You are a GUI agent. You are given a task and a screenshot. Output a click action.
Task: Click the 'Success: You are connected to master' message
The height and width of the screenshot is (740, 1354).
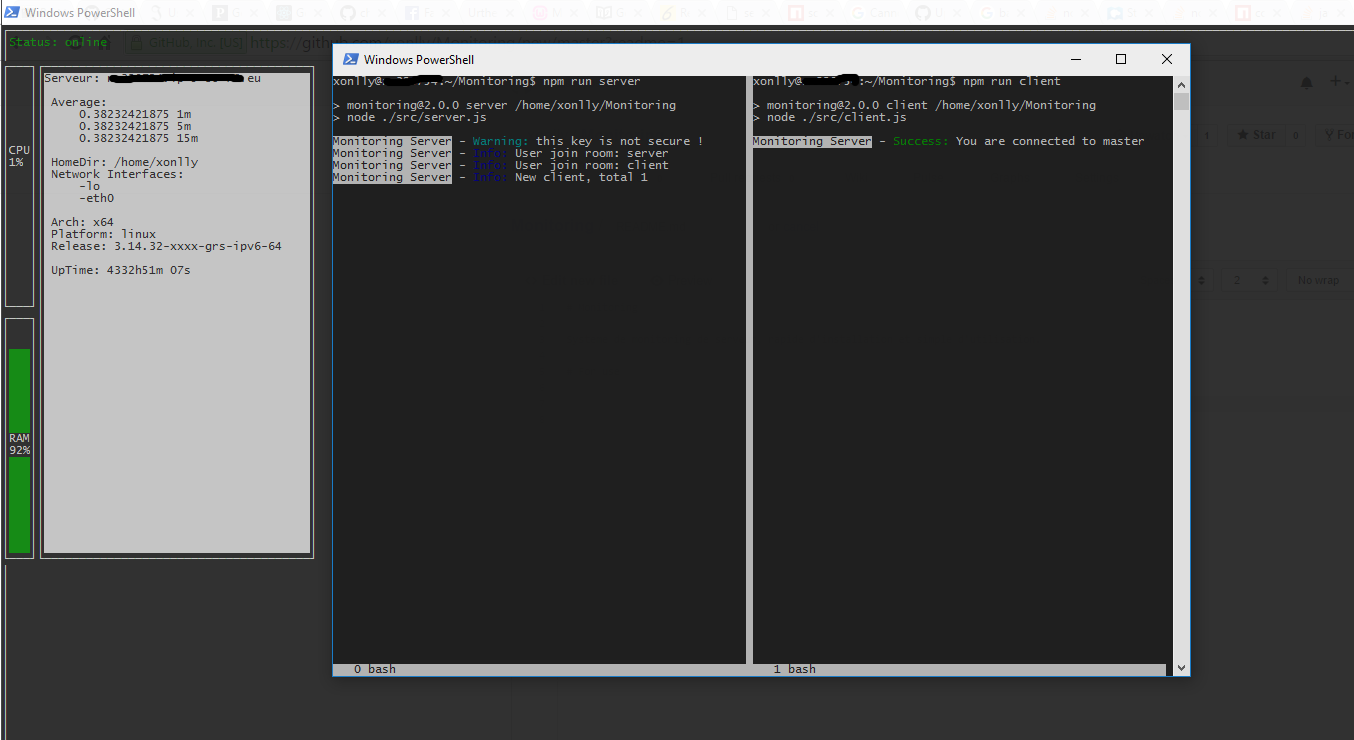pyautogui.click(x=1019, y=141)
